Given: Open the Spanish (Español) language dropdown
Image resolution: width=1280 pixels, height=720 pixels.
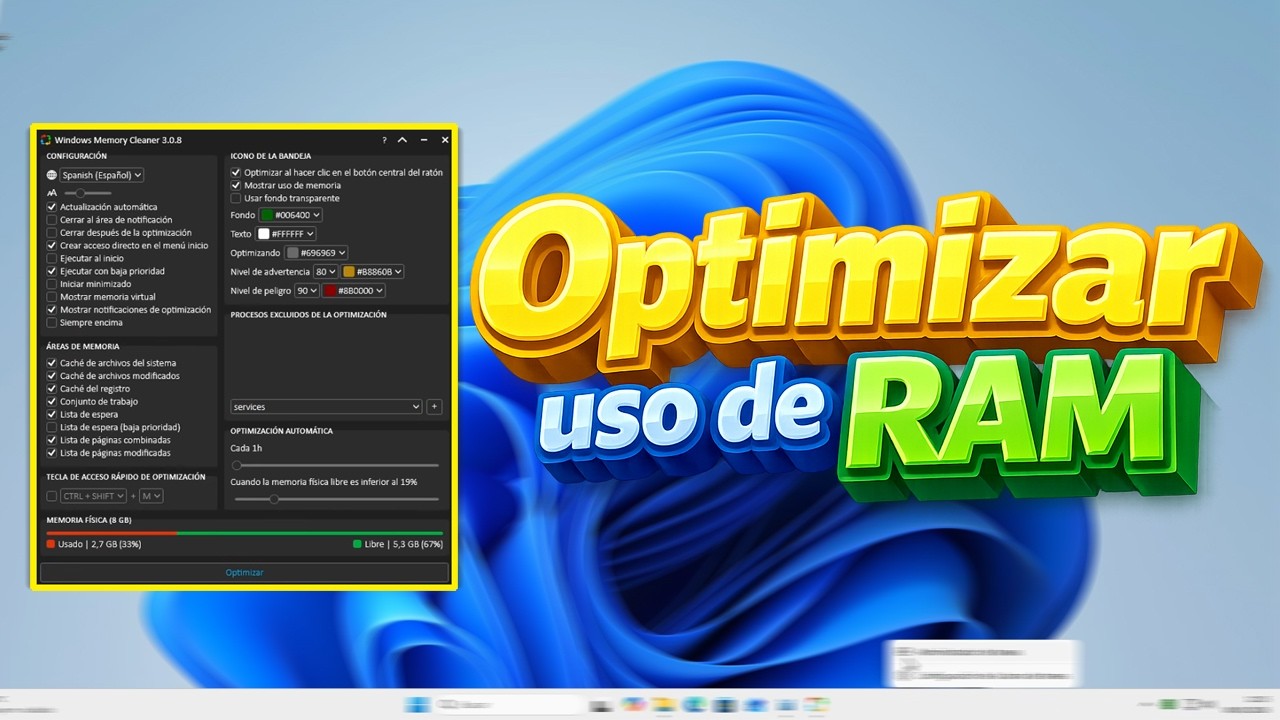Looking at the screenshot, I should (101, 175).
